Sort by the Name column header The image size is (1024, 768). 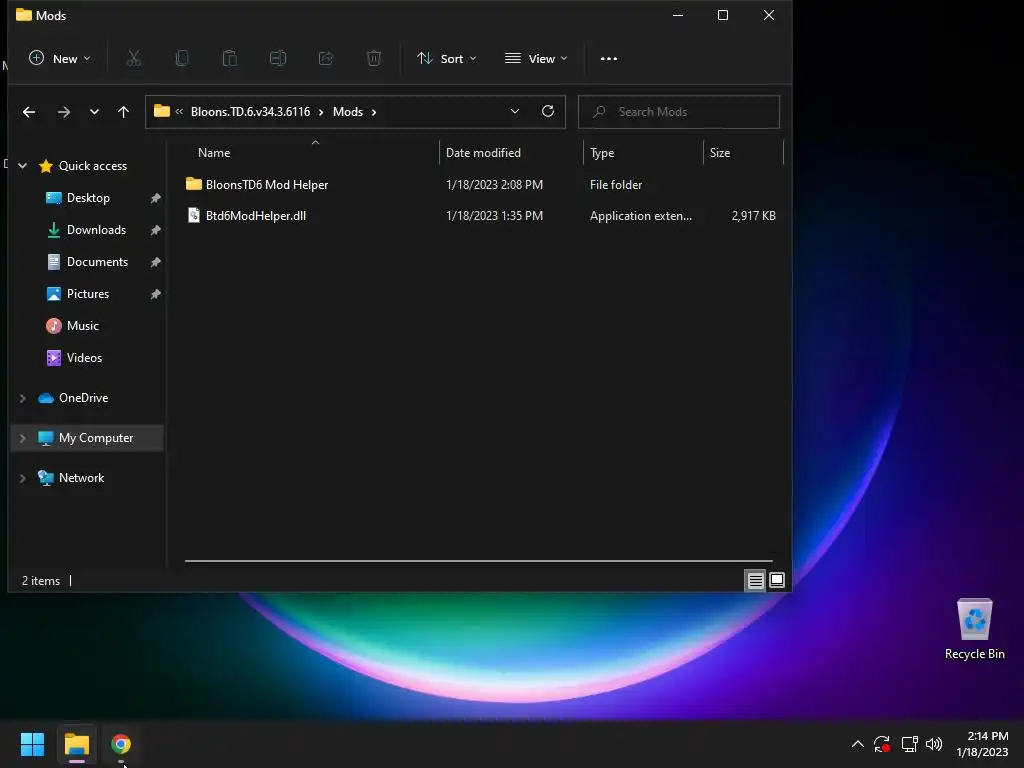(214, 153)
